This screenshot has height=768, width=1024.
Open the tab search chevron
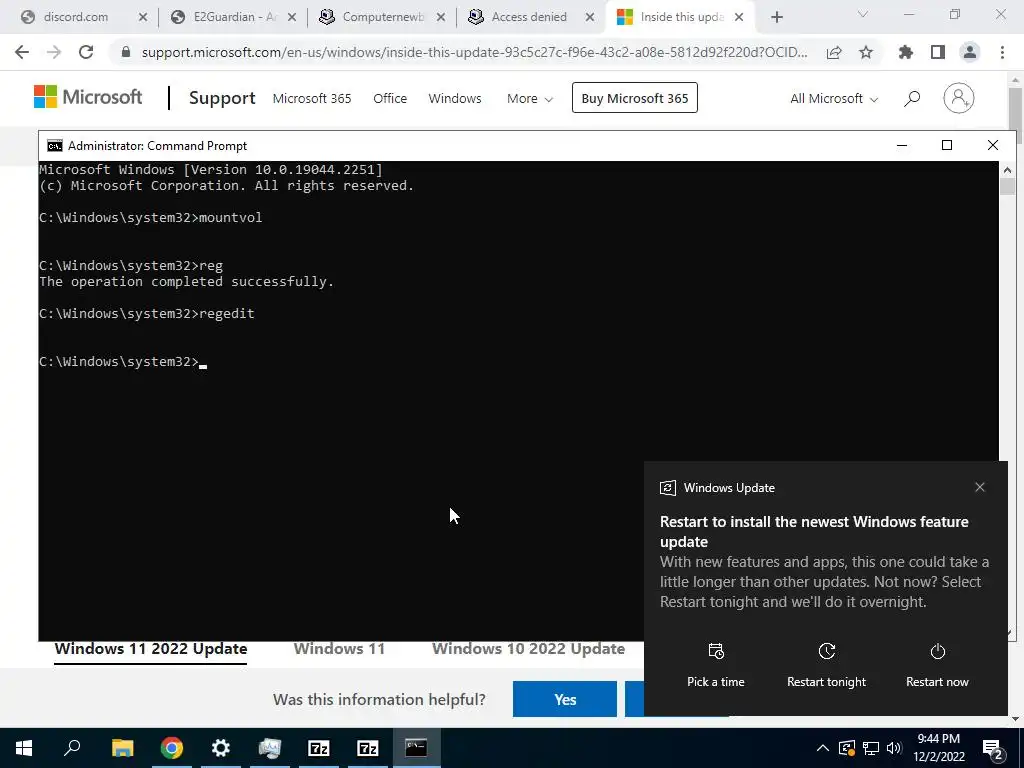(863, 14)
